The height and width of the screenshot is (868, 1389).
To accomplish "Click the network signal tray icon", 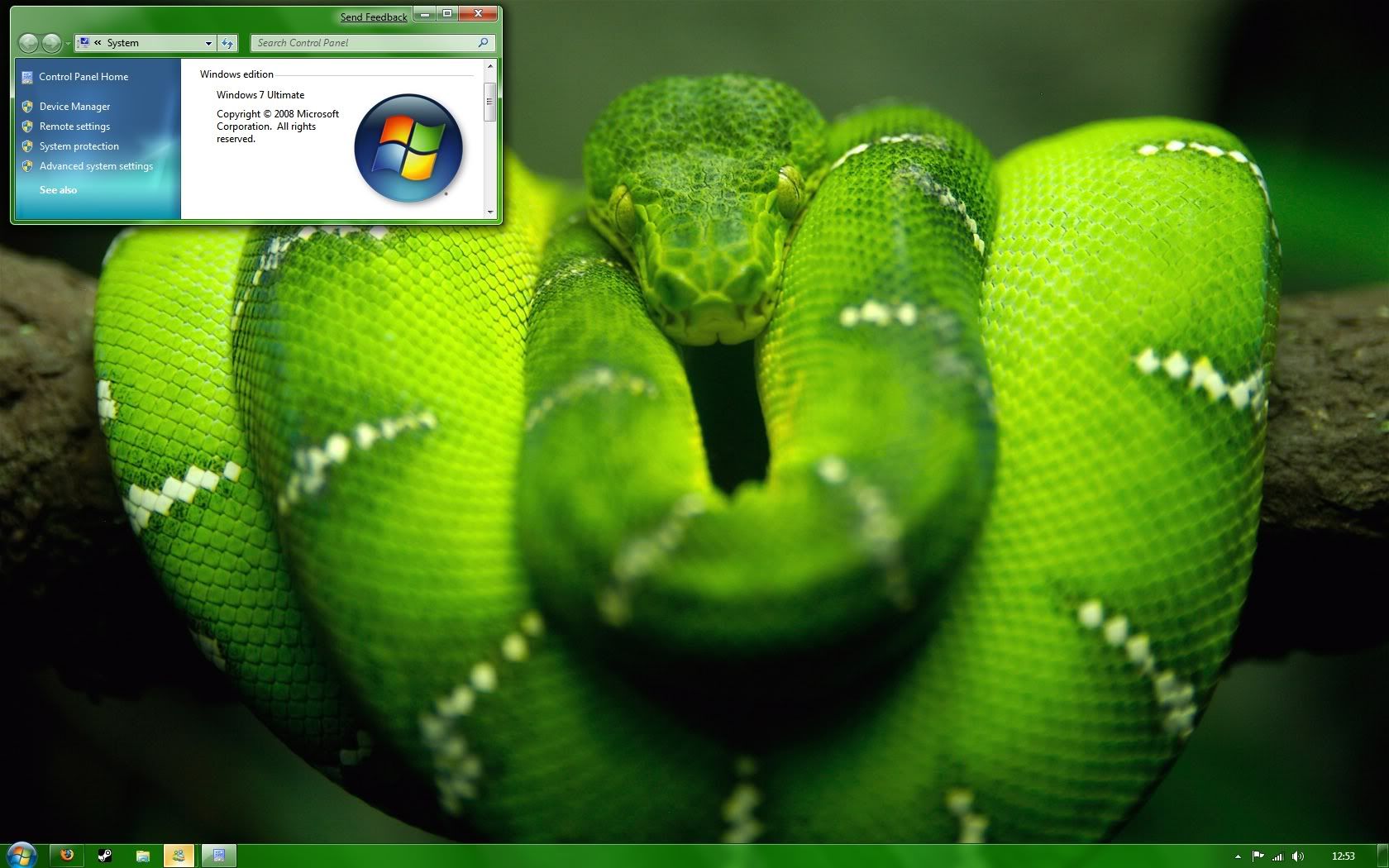I will pos(1277,856).
